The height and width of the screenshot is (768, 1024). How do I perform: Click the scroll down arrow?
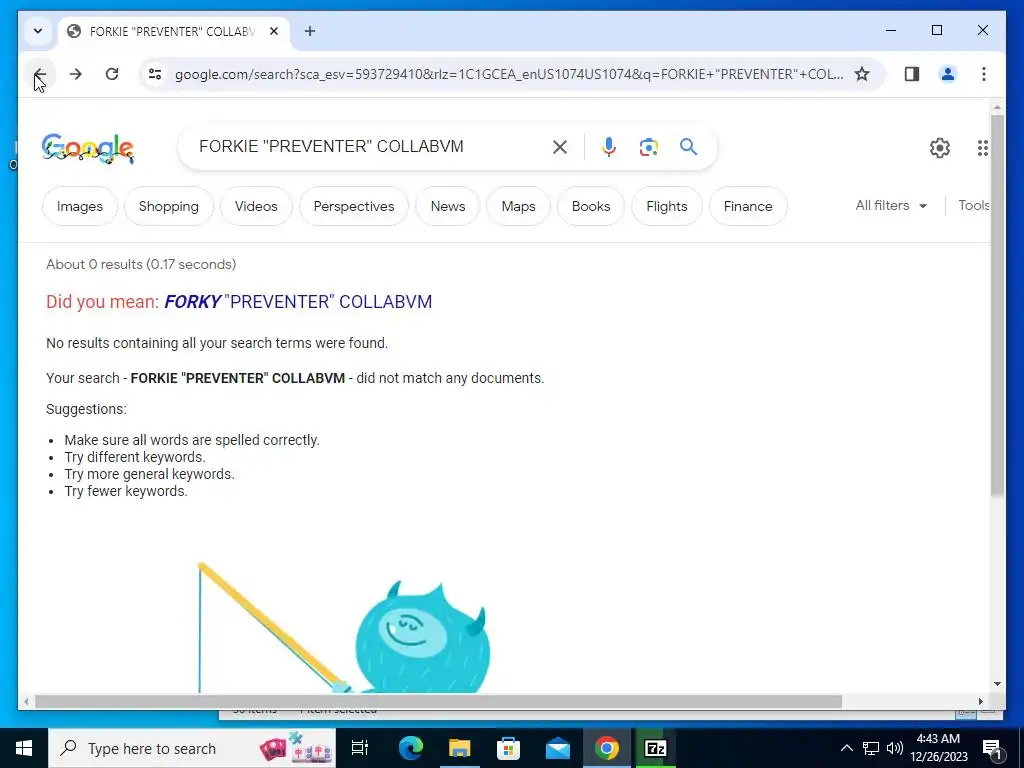point(997,684)
